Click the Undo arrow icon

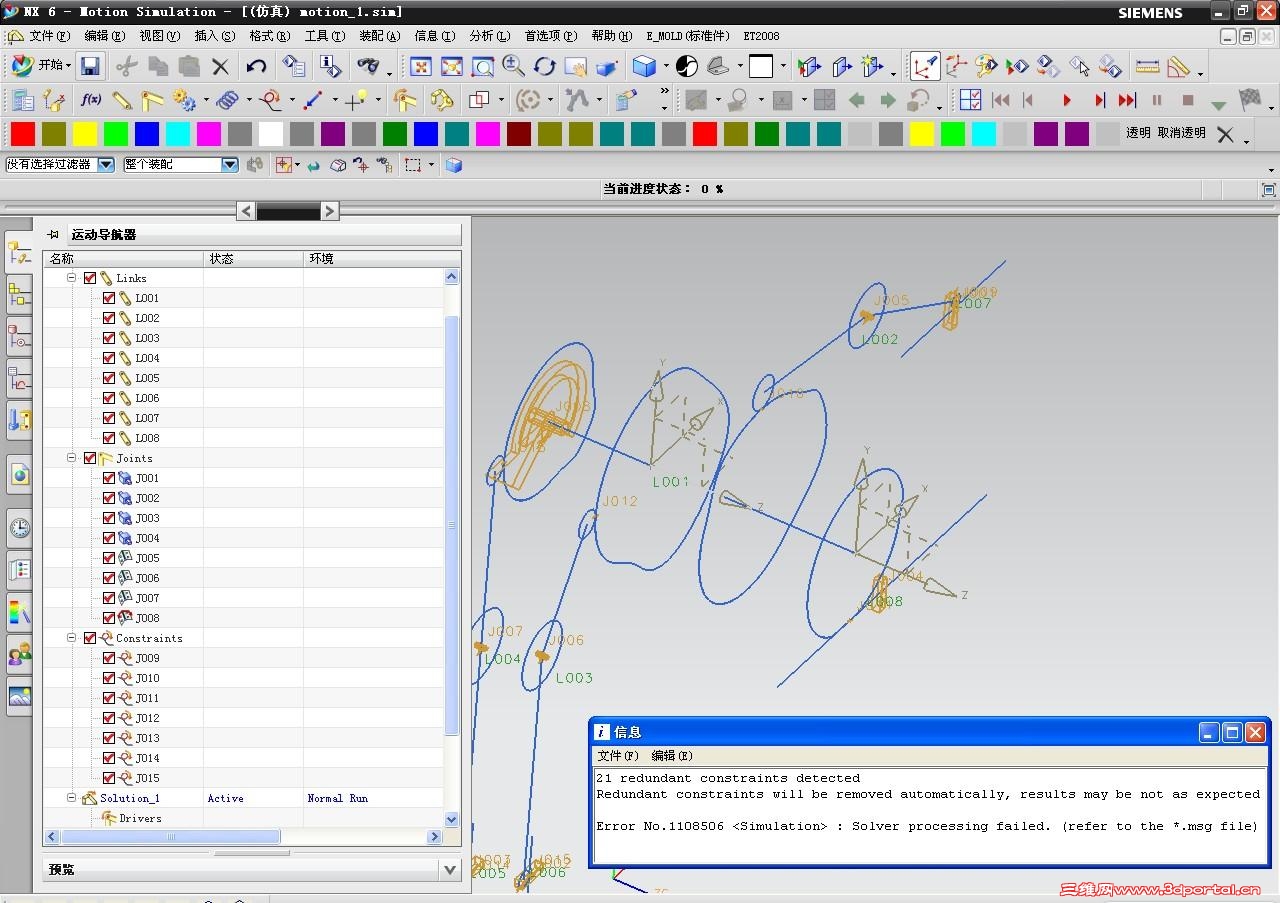point(256,67)
